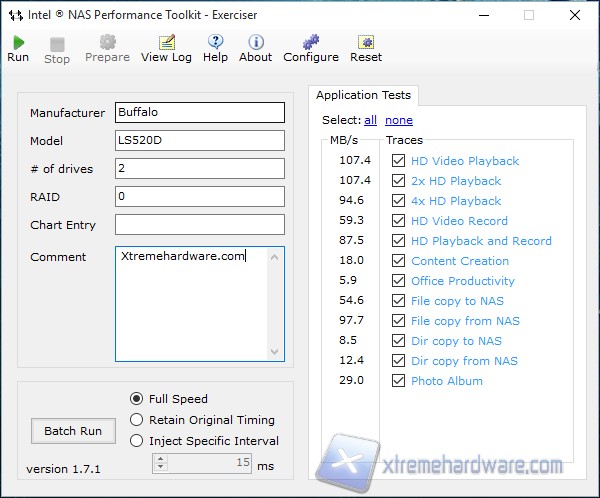Open the Configure gears icon
The image size is (600, 498).
click(x=311, y=42)
